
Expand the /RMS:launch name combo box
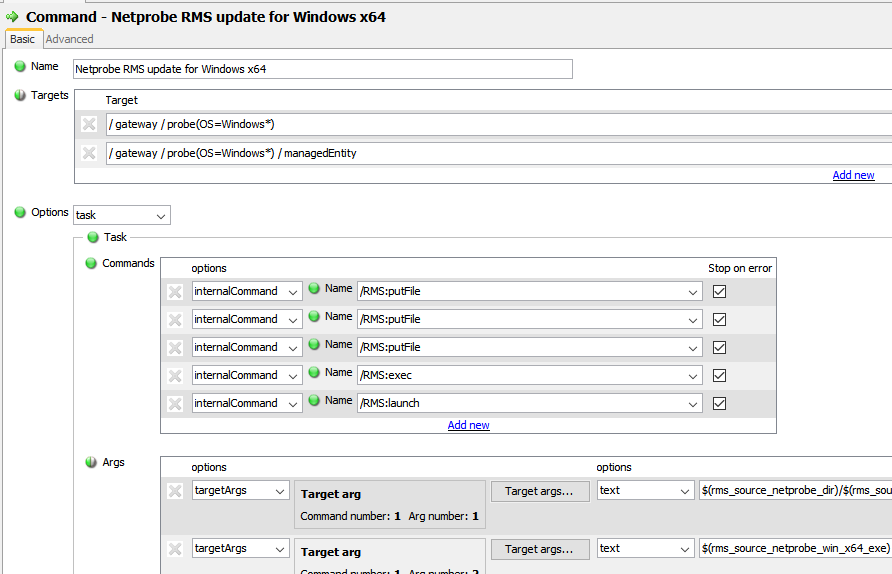point(692,404)
